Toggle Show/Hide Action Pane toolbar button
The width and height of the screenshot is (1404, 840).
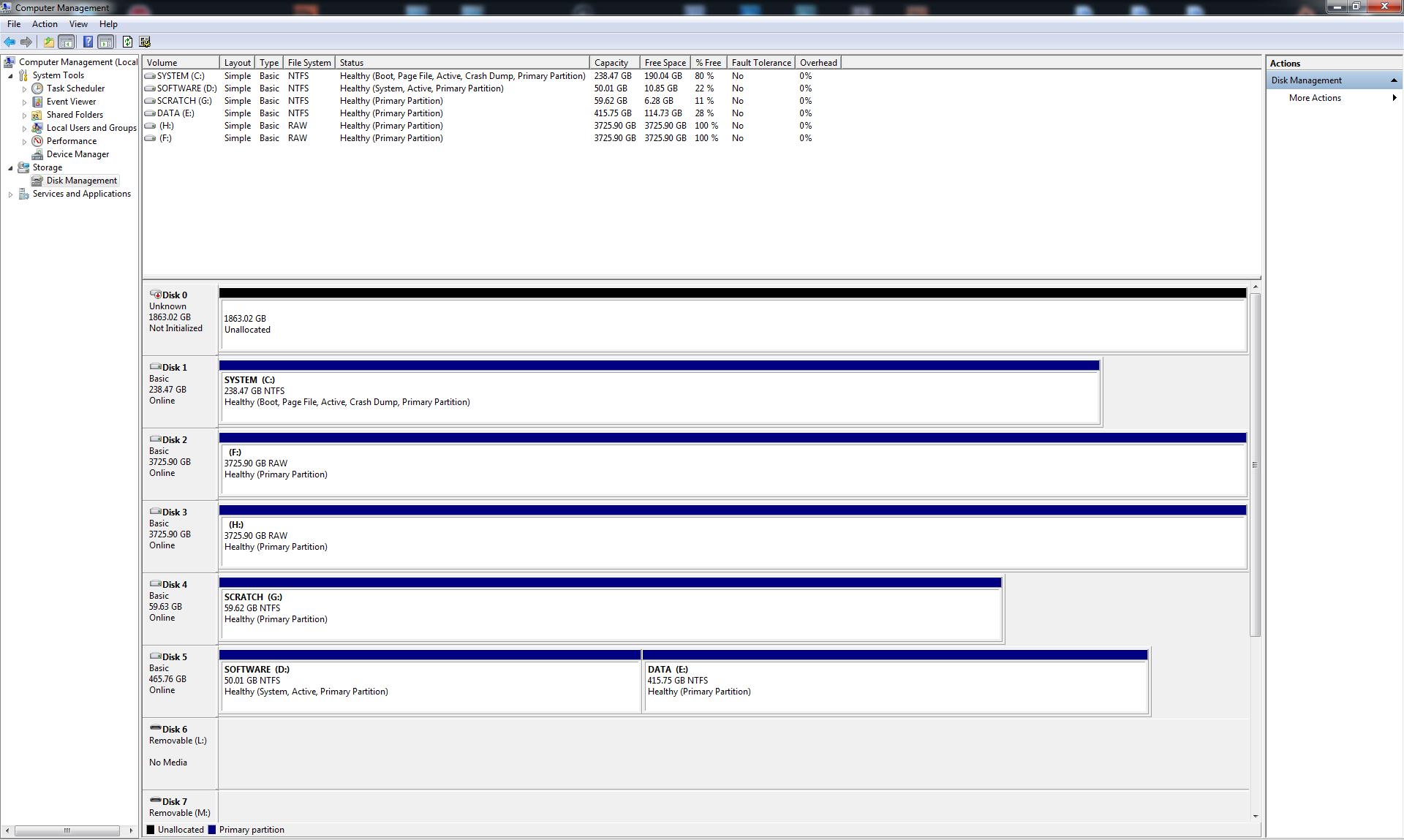[106, 42]
